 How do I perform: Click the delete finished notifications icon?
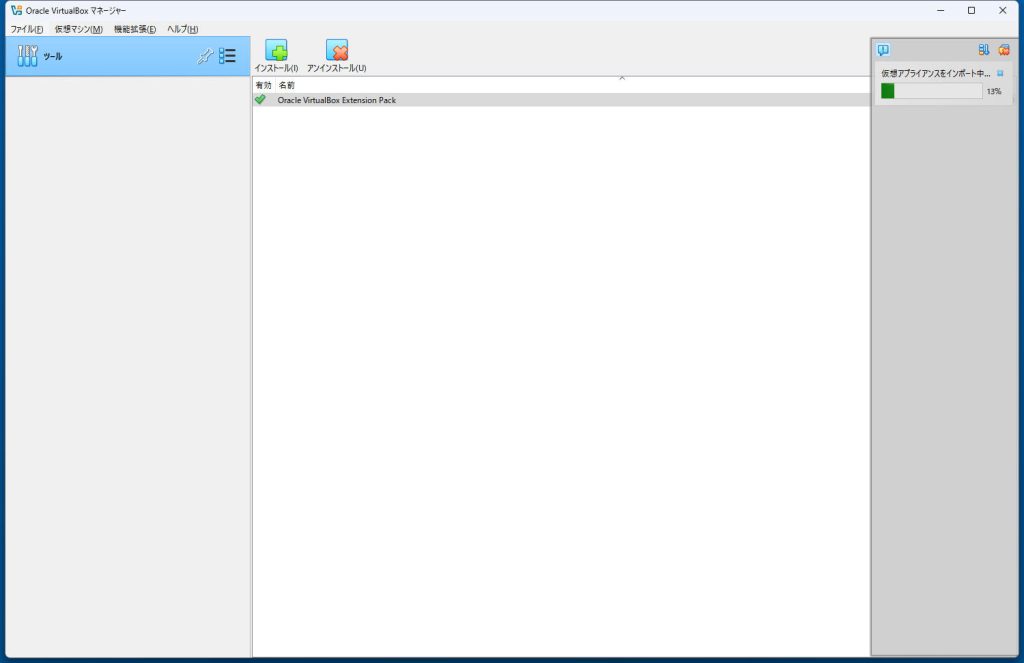pyautogui.click(x=1004, y=50)
